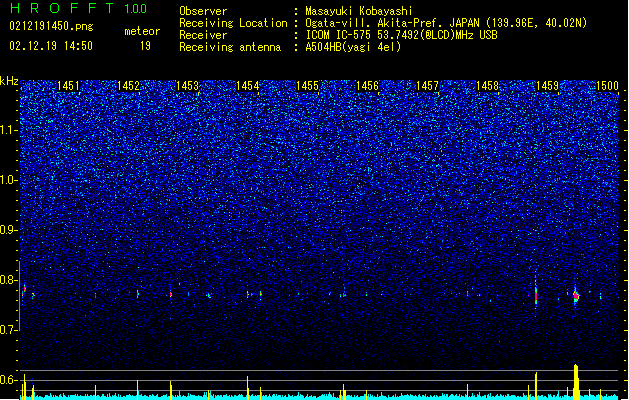The image size is (629, 400).
Task: Click the A504HB(yagi 4el) antenna text
Action: [x=353, y=47]
